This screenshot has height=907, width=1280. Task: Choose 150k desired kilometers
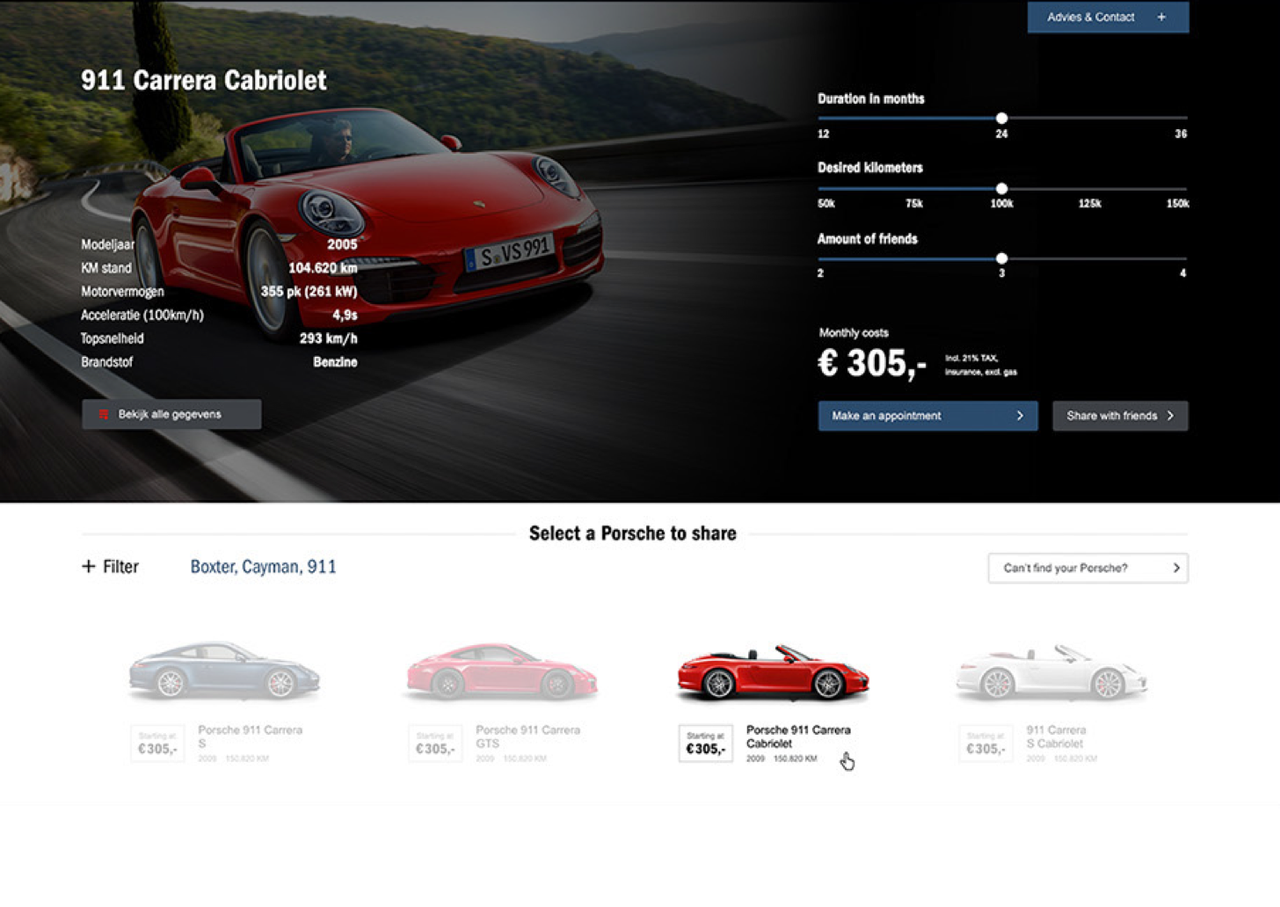1177,204
